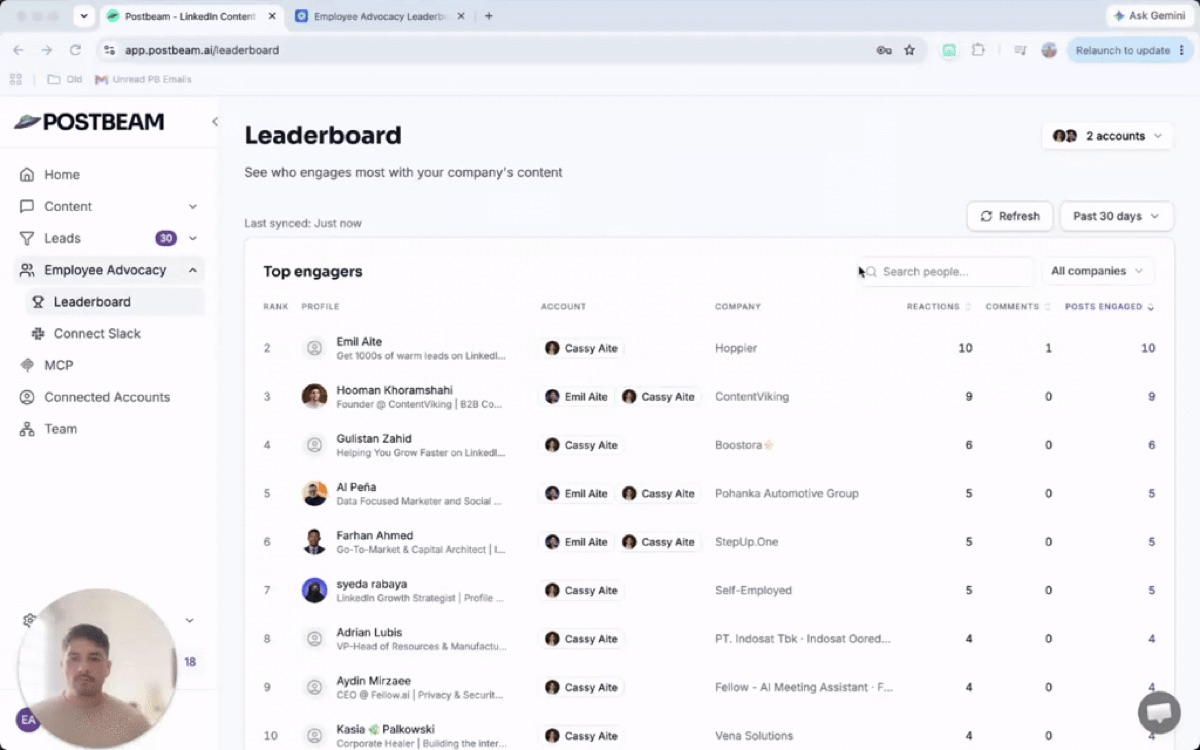The height and width of the screenshot is (750, 1200).
Task: Click Farhan Ahmed's profile photo
Action: click(x=314, y=541)
